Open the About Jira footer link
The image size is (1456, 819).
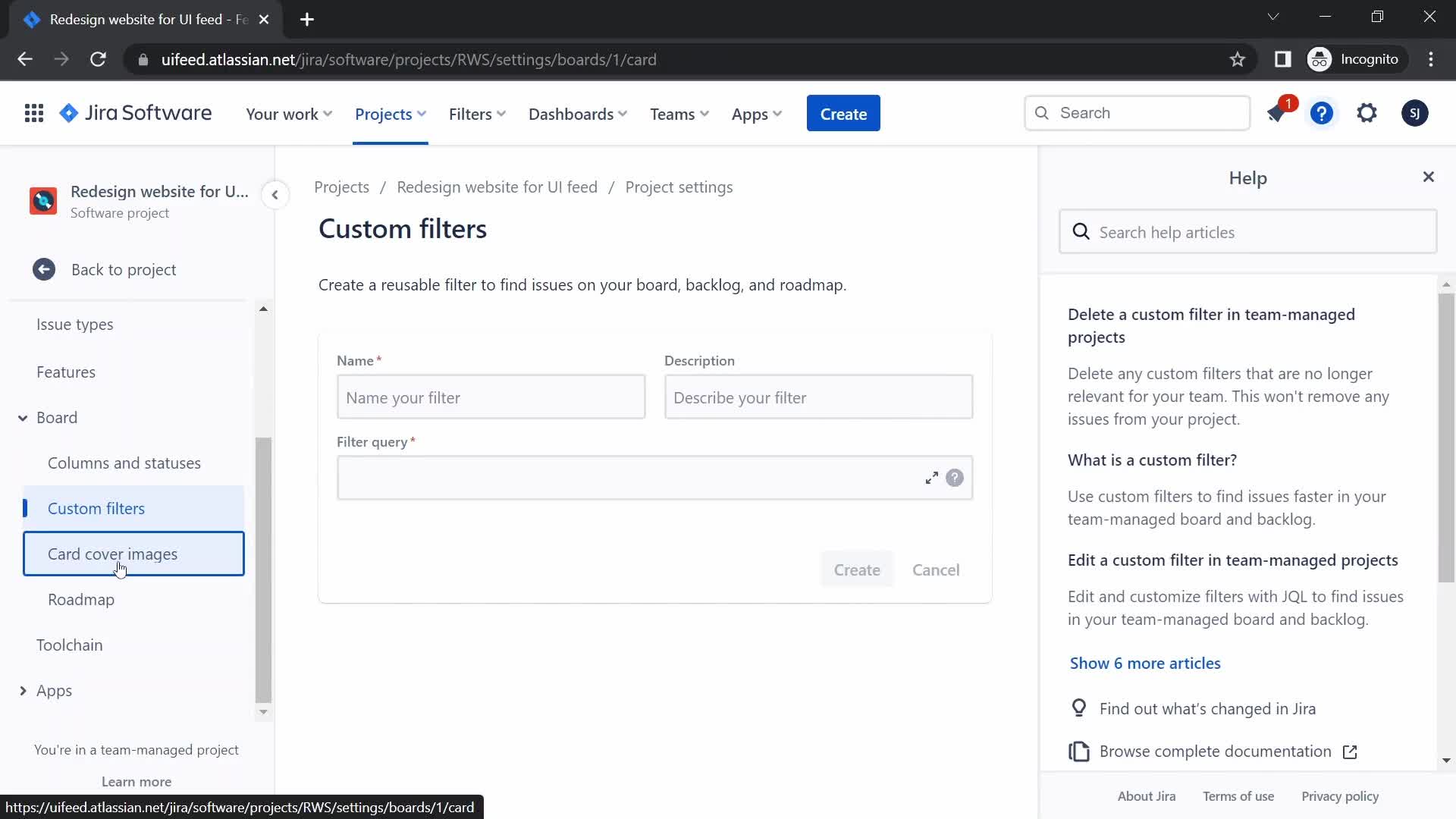1147,796
